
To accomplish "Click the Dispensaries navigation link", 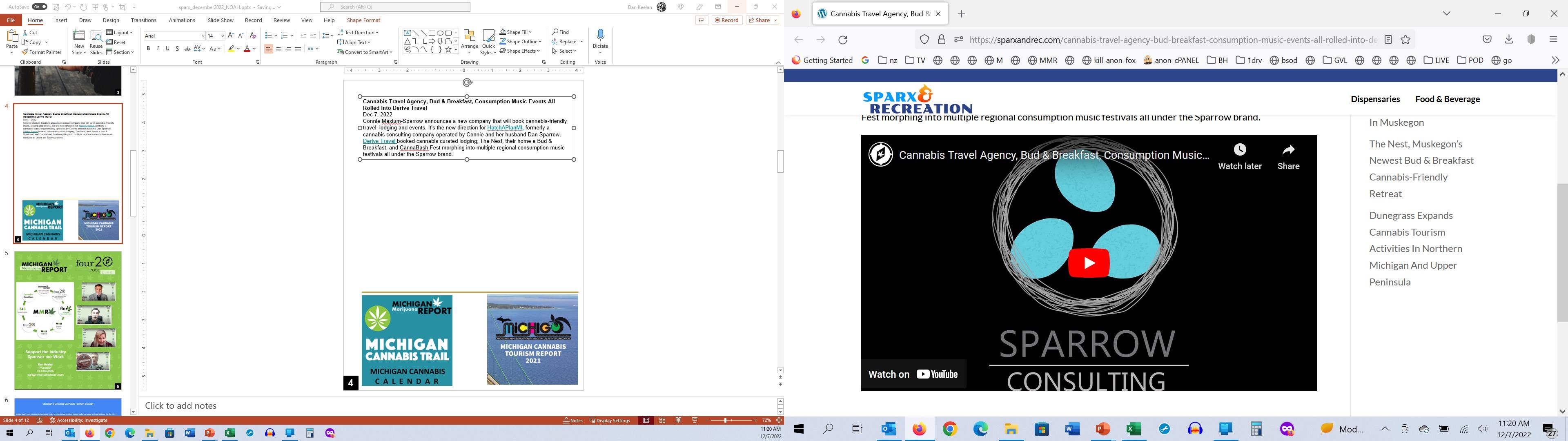I will pos(1375,99).
